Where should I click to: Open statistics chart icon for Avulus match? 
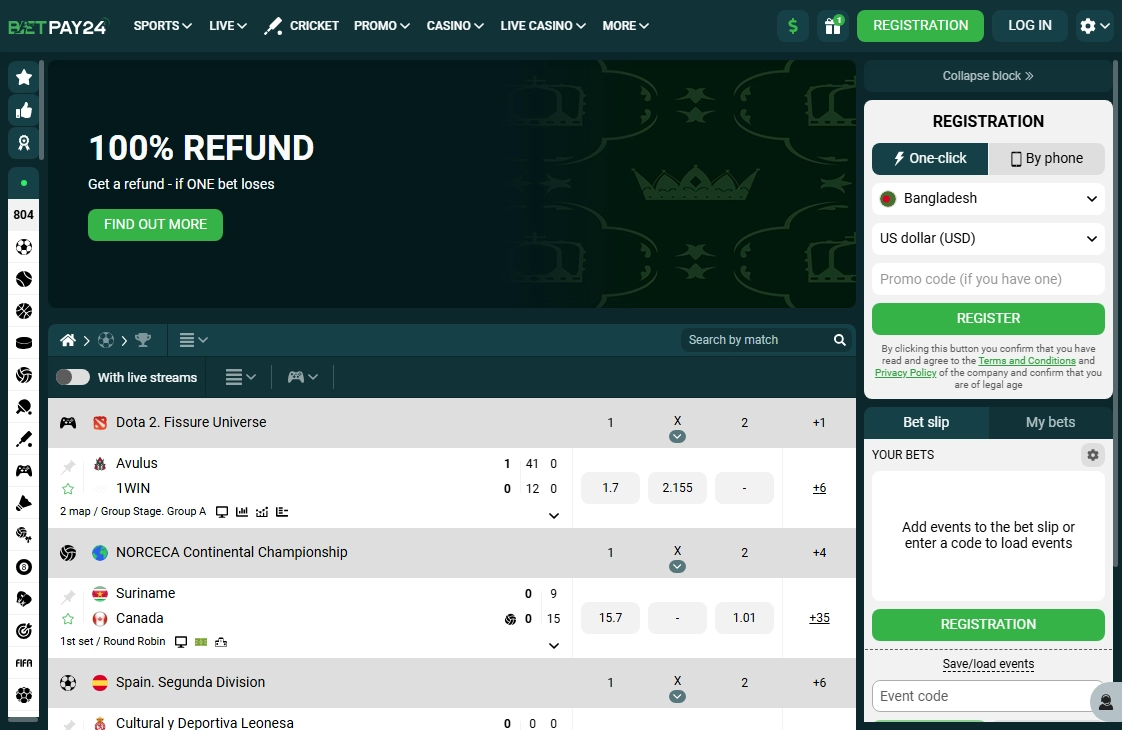(242, 512)
